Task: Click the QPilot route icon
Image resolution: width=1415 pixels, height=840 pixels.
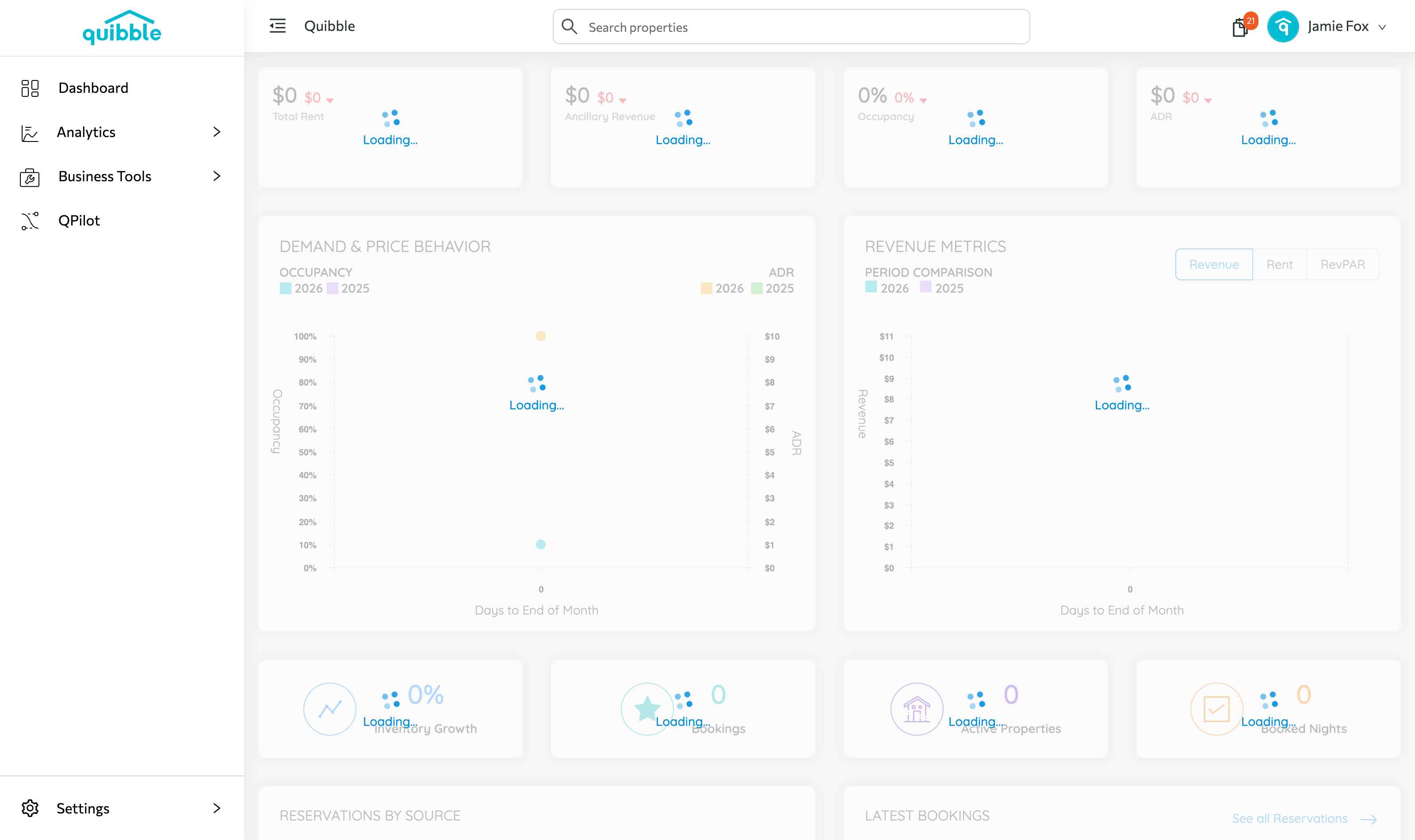Action: tap(30, 221)
